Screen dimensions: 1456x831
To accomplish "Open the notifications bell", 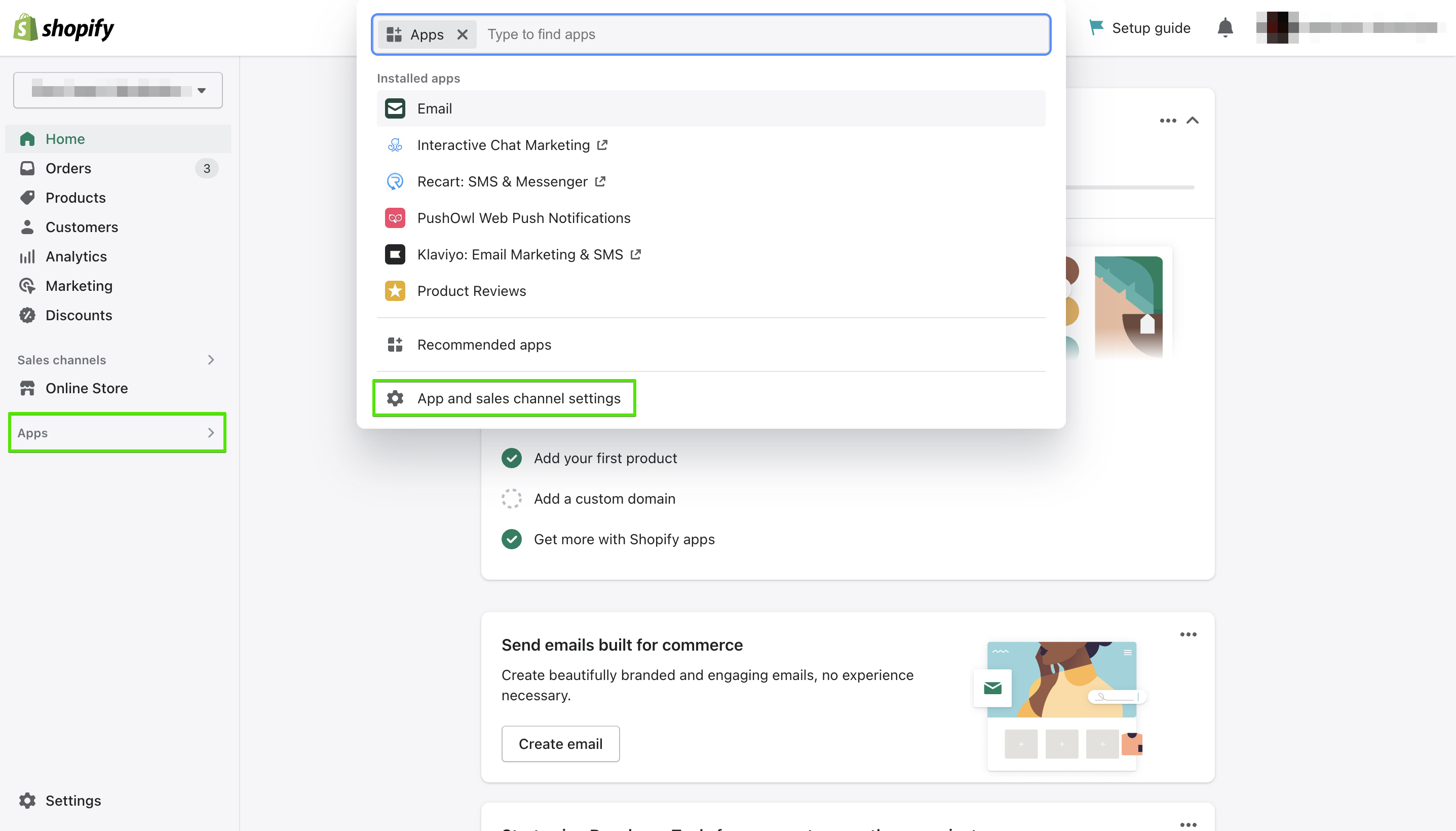I will [1225, 27].
